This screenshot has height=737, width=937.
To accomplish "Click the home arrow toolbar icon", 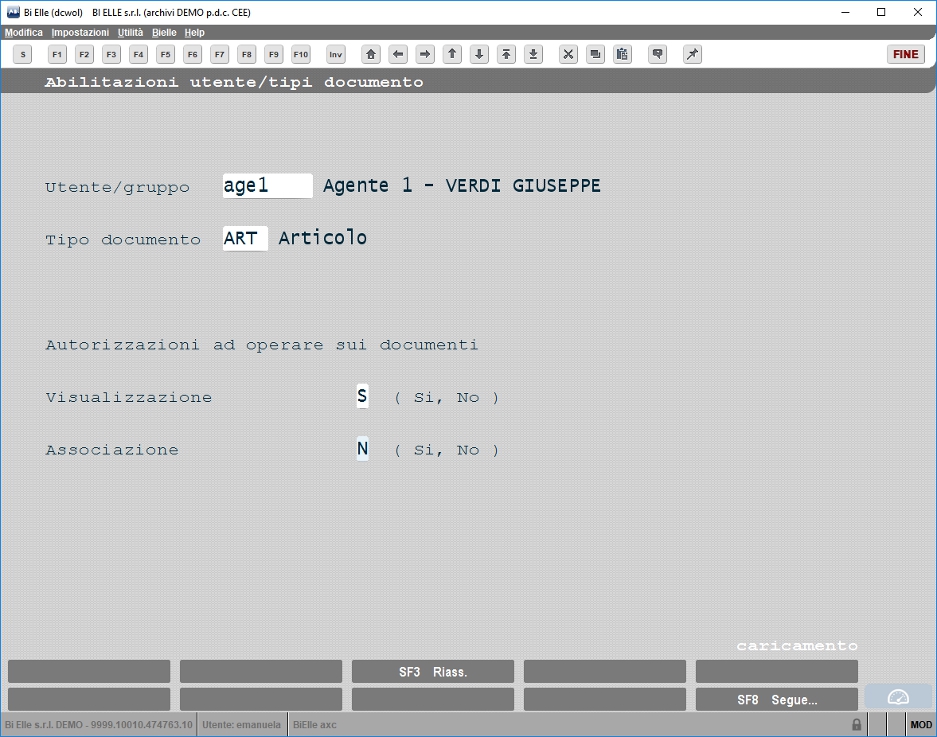I will [x=371, y=54].
